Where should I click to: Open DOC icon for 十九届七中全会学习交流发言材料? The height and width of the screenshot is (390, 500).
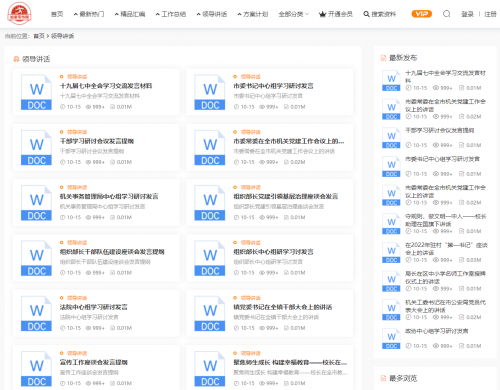[x=36, y=92]
